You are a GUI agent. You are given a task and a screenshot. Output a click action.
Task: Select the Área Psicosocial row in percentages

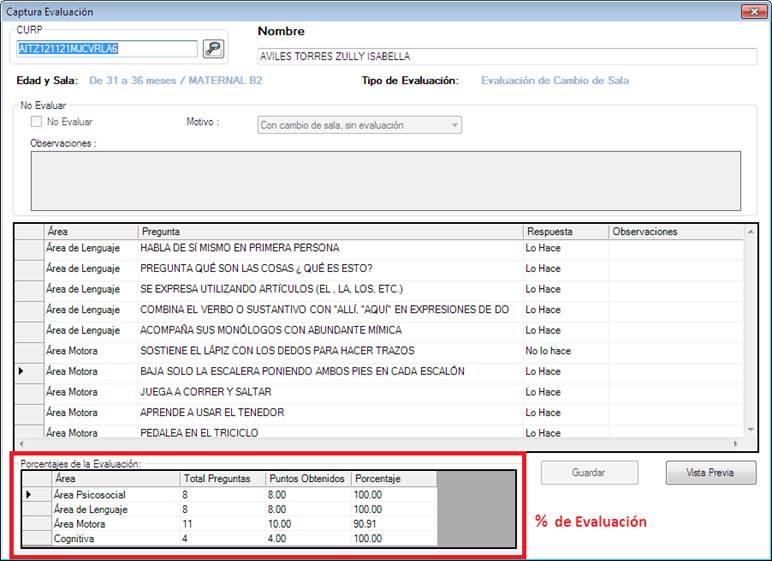click(x=229, y=495)
